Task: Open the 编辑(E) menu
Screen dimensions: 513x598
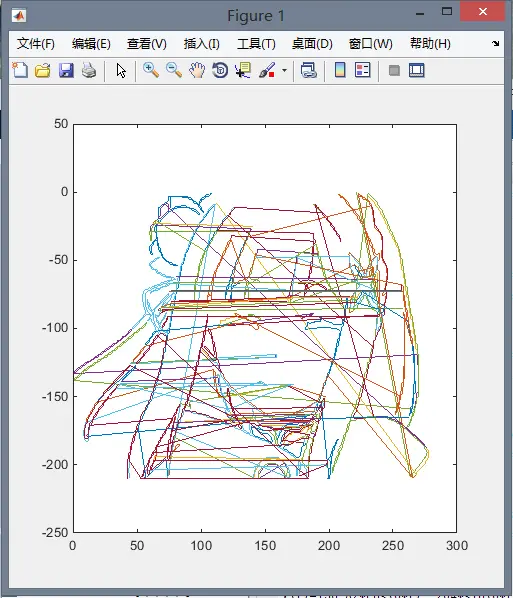Action: [91, 44]
